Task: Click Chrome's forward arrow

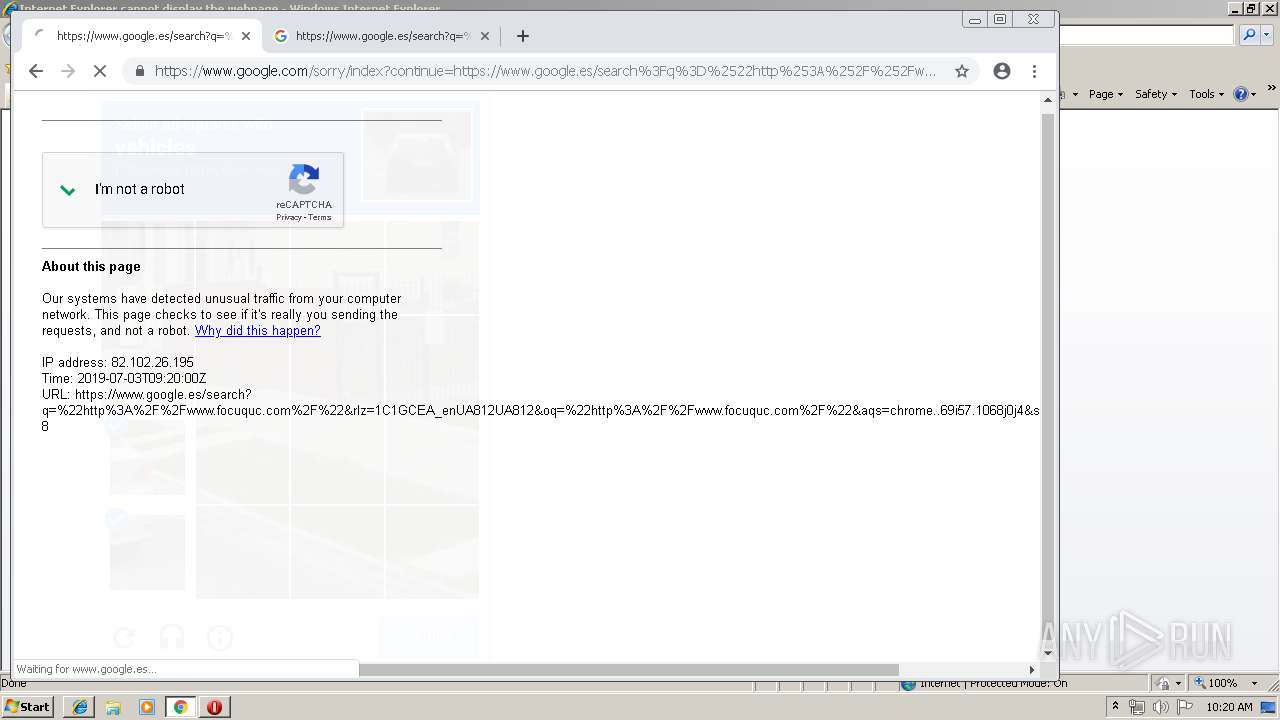Action: click(68, 71)
